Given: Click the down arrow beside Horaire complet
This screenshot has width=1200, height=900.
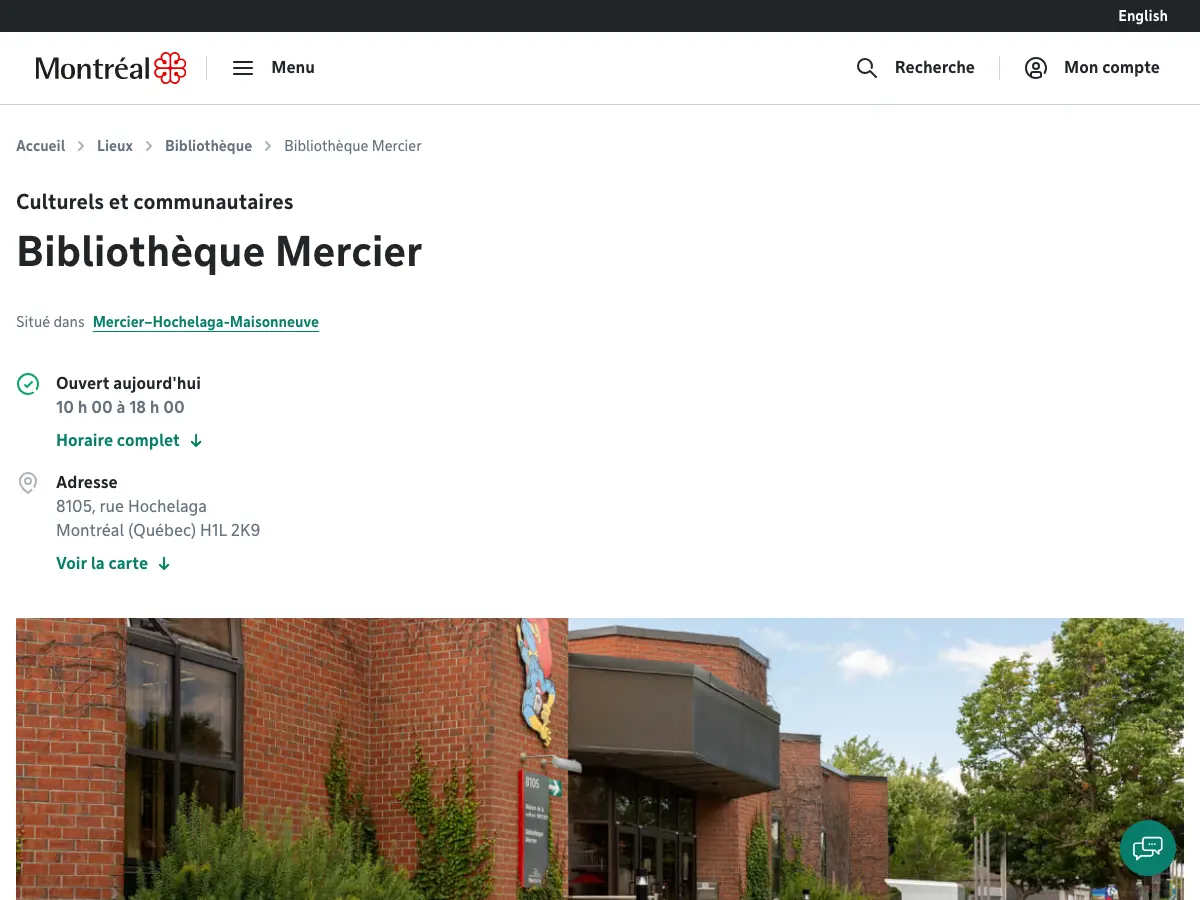Looking at the screenshot, I should (196, 441).
